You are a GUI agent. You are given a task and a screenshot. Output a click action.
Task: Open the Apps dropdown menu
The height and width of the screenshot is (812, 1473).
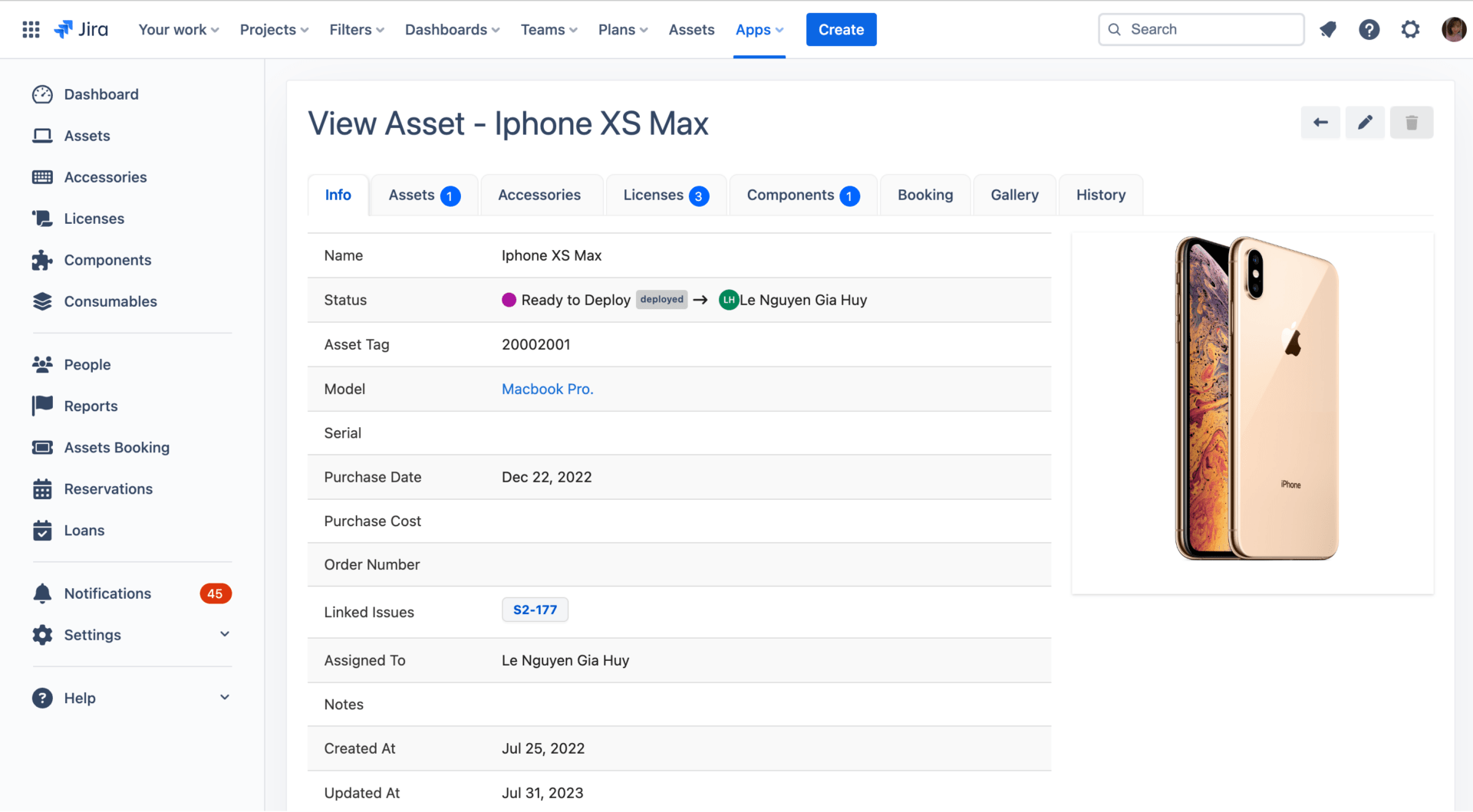point(759,29)
